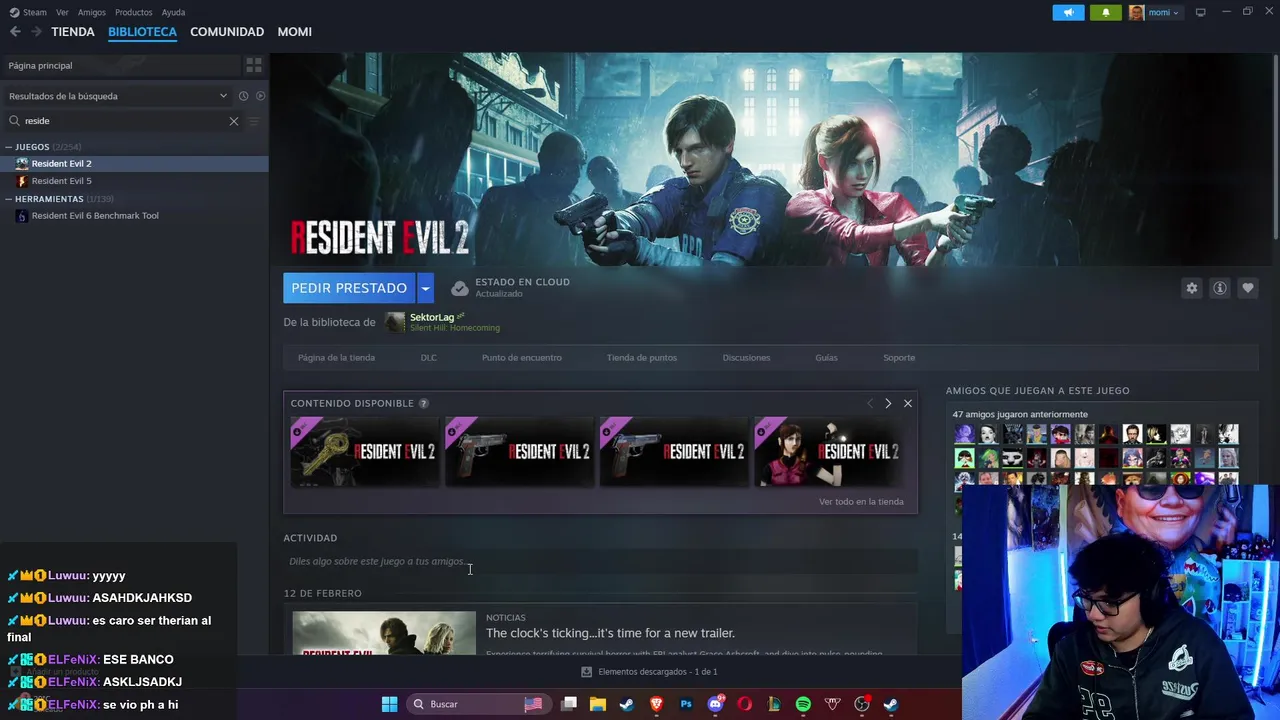Open OBS Studio from taskbar
1280x720 pixels.
[862, 704]
